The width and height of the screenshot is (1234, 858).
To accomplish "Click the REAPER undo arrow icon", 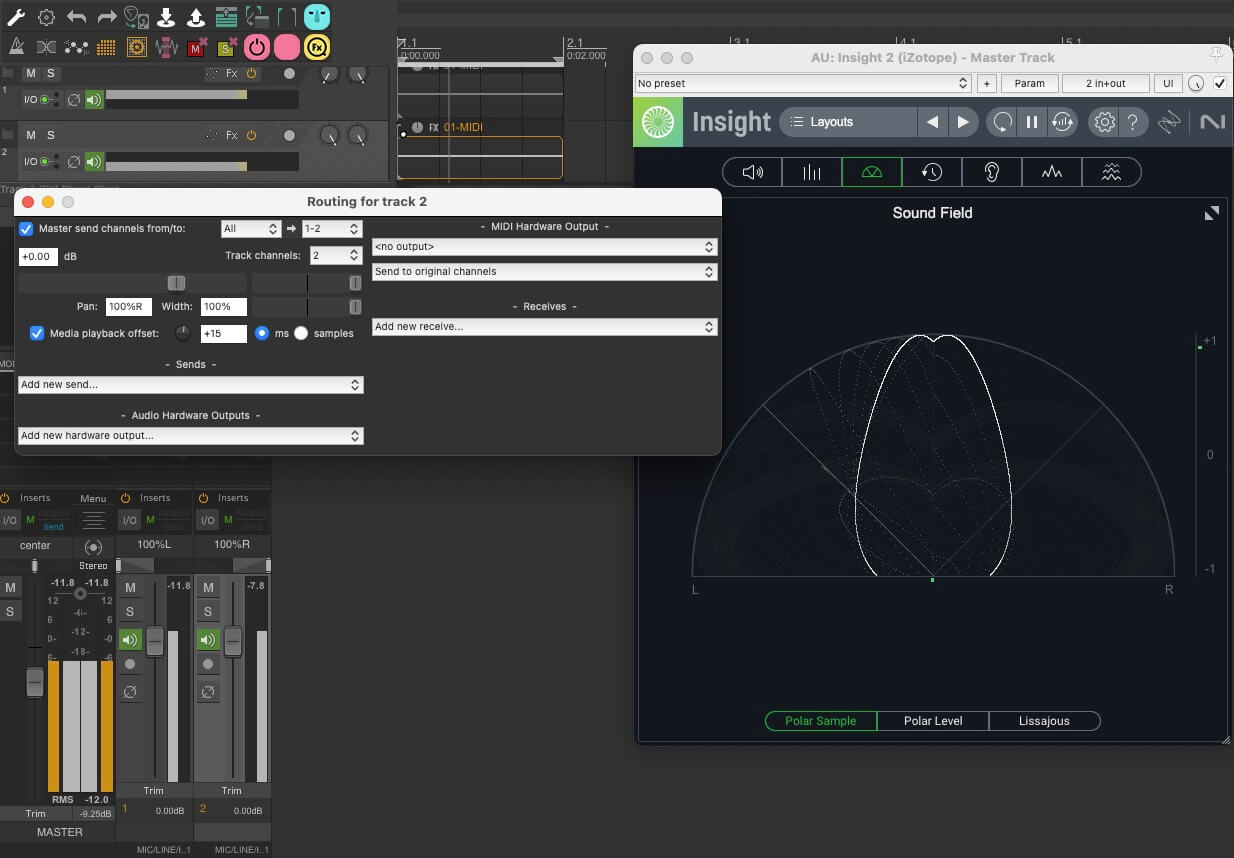I will tap(76, 17).
